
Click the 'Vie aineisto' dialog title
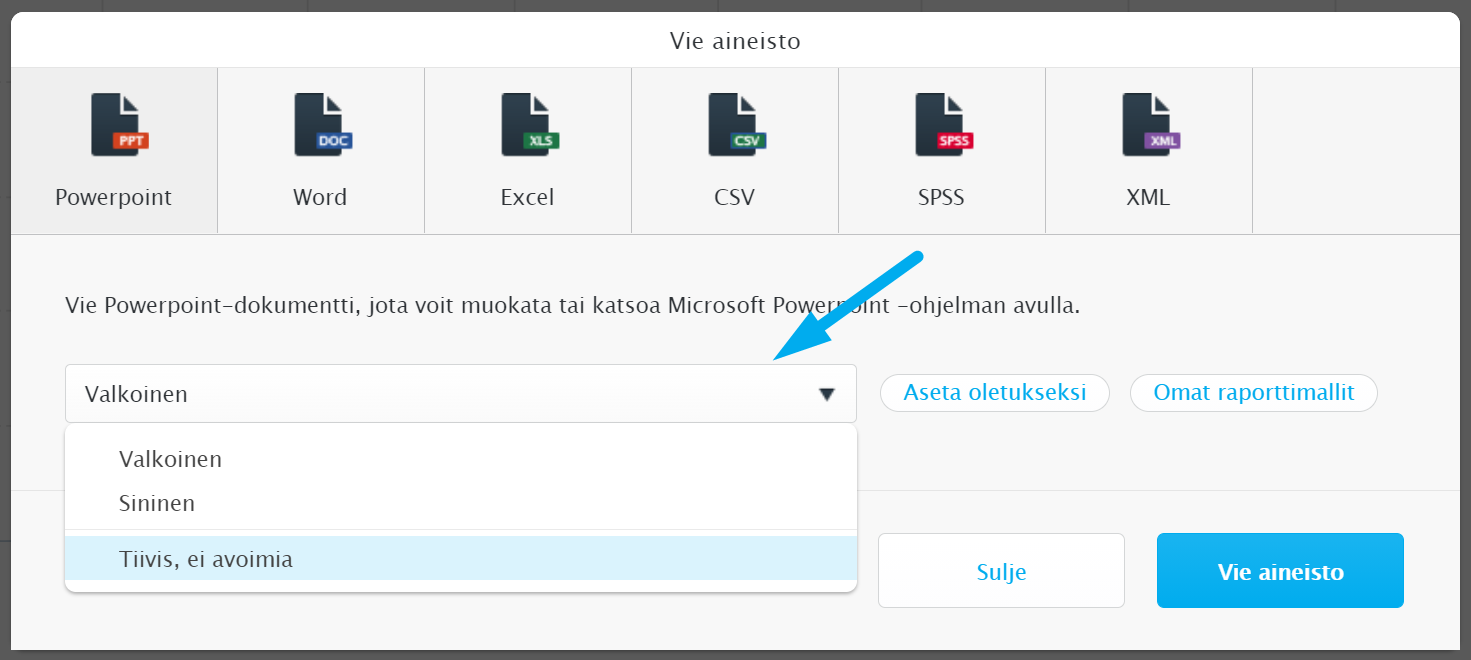[x=735, y=41]
